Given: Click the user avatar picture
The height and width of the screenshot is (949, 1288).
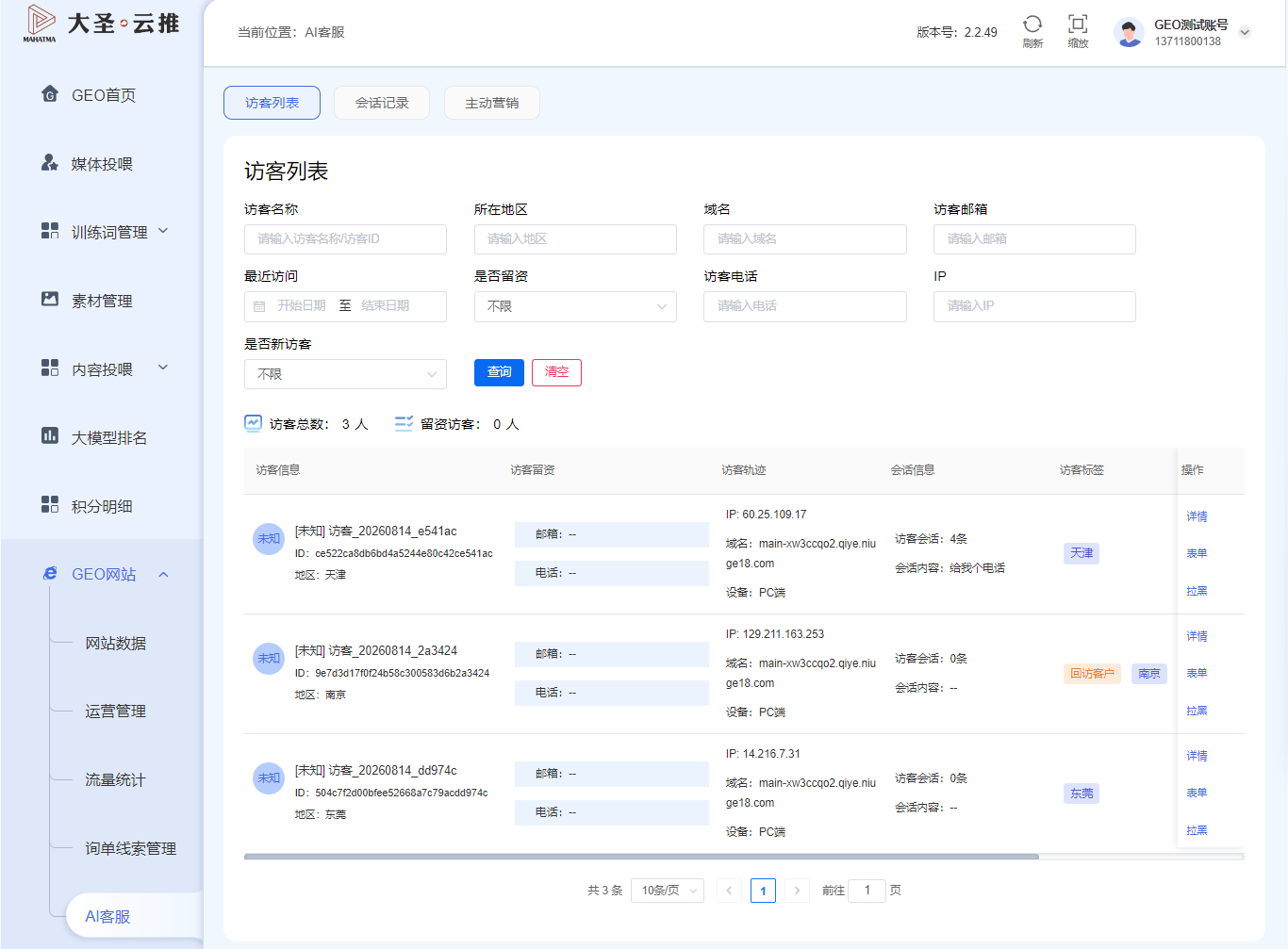Looking at the screenshot, I should [x=1129, y=32].
